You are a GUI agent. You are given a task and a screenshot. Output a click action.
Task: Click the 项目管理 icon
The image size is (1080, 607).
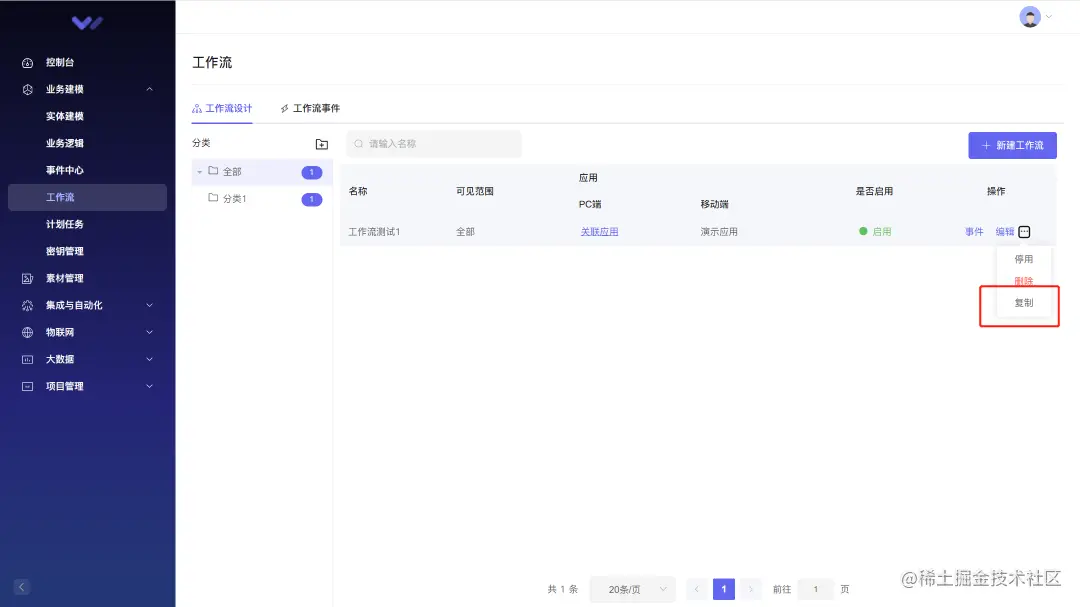pos(28,387)
